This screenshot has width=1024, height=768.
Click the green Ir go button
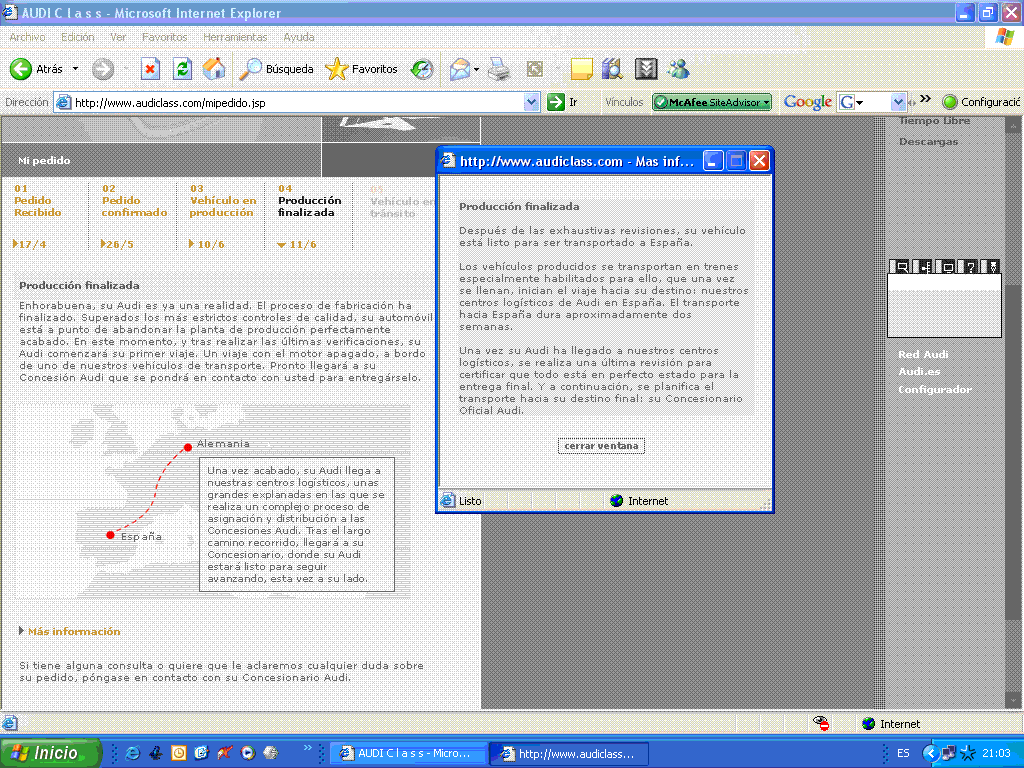point(562,102)
